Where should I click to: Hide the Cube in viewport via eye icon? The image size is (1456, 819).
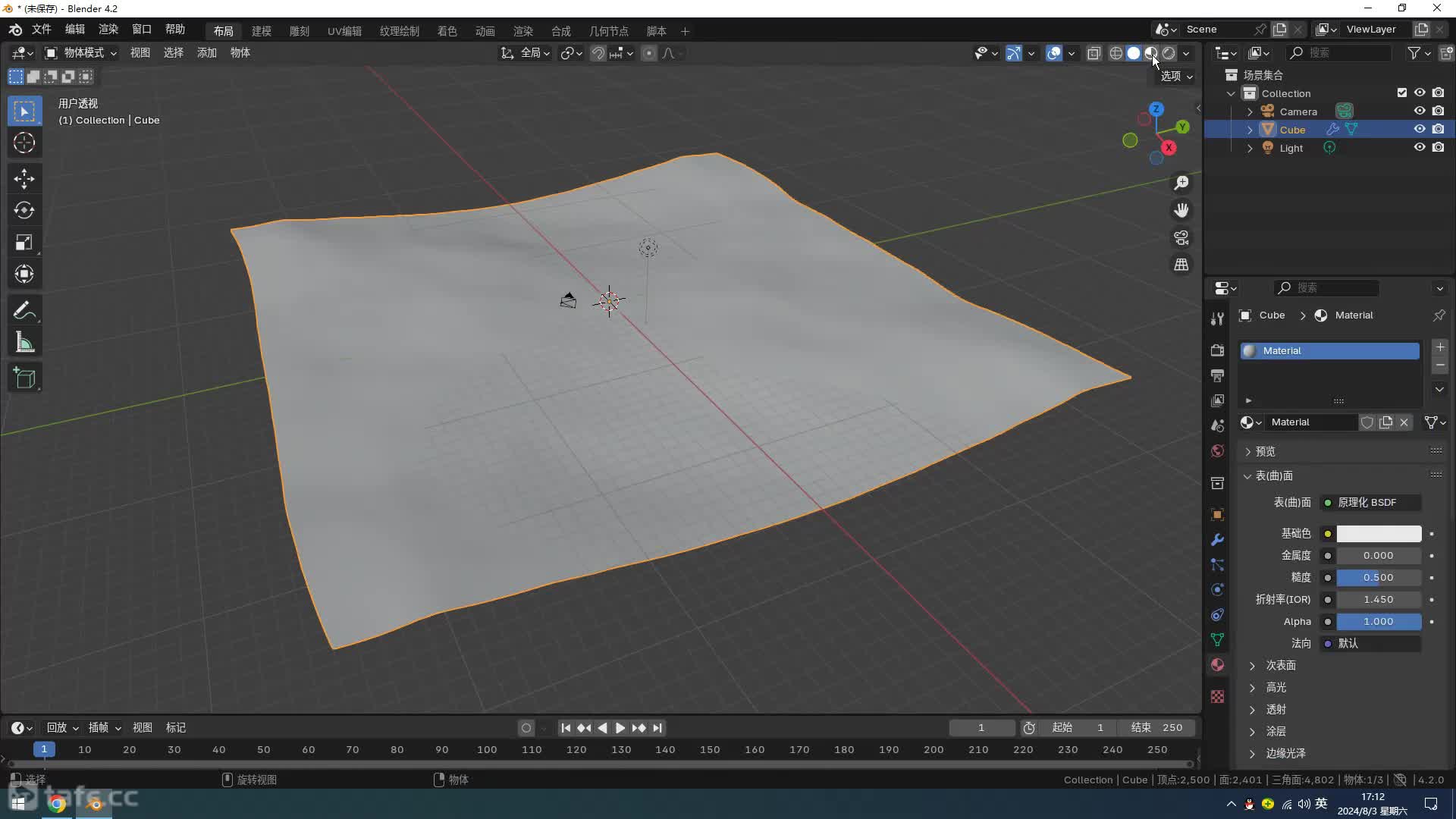click(1420, 129)
